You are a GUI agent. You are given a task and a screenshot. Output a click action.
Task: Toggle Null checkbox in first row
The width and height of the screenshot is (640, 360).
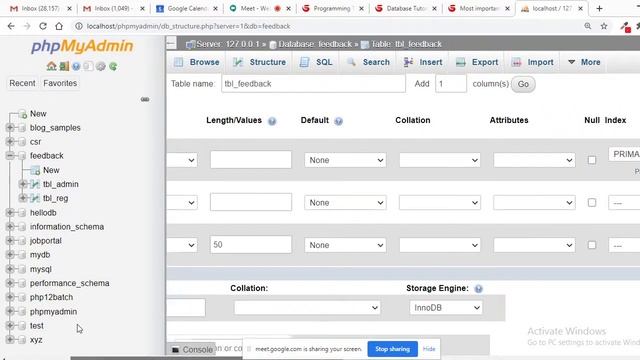point(592,160)
